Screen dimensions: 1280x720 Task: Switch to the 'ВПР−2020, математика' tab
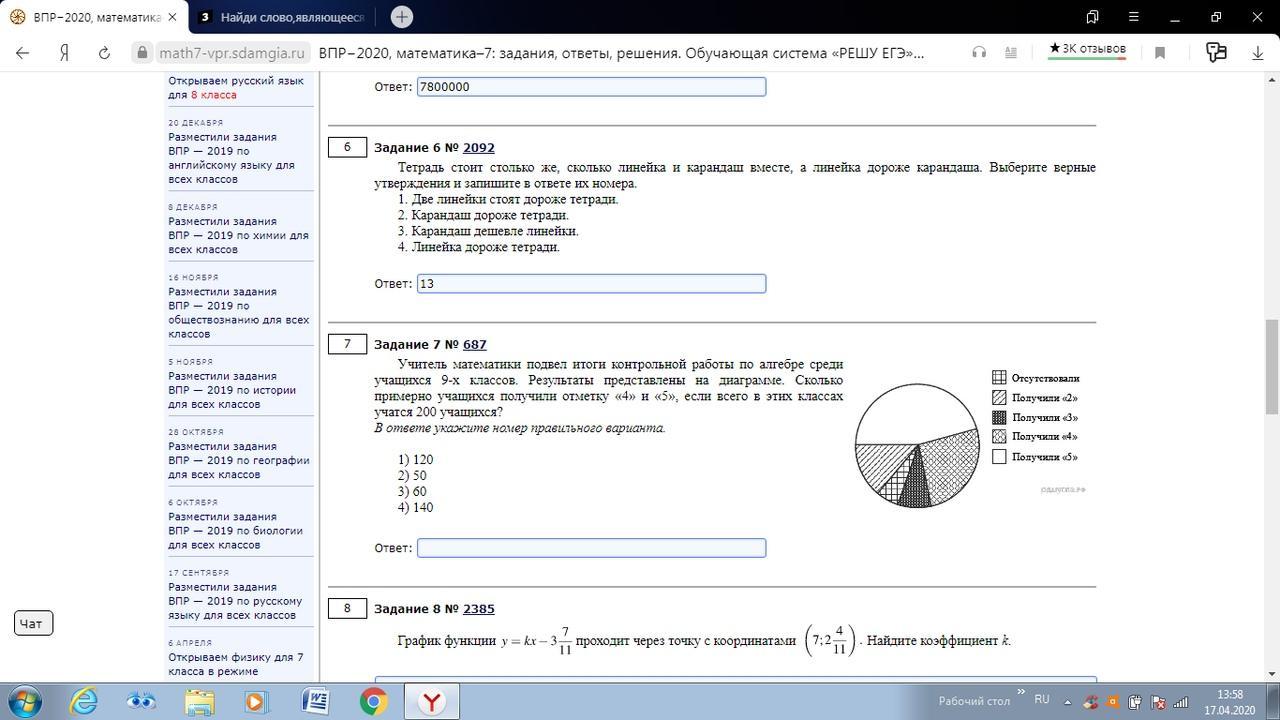click(94, 17)
